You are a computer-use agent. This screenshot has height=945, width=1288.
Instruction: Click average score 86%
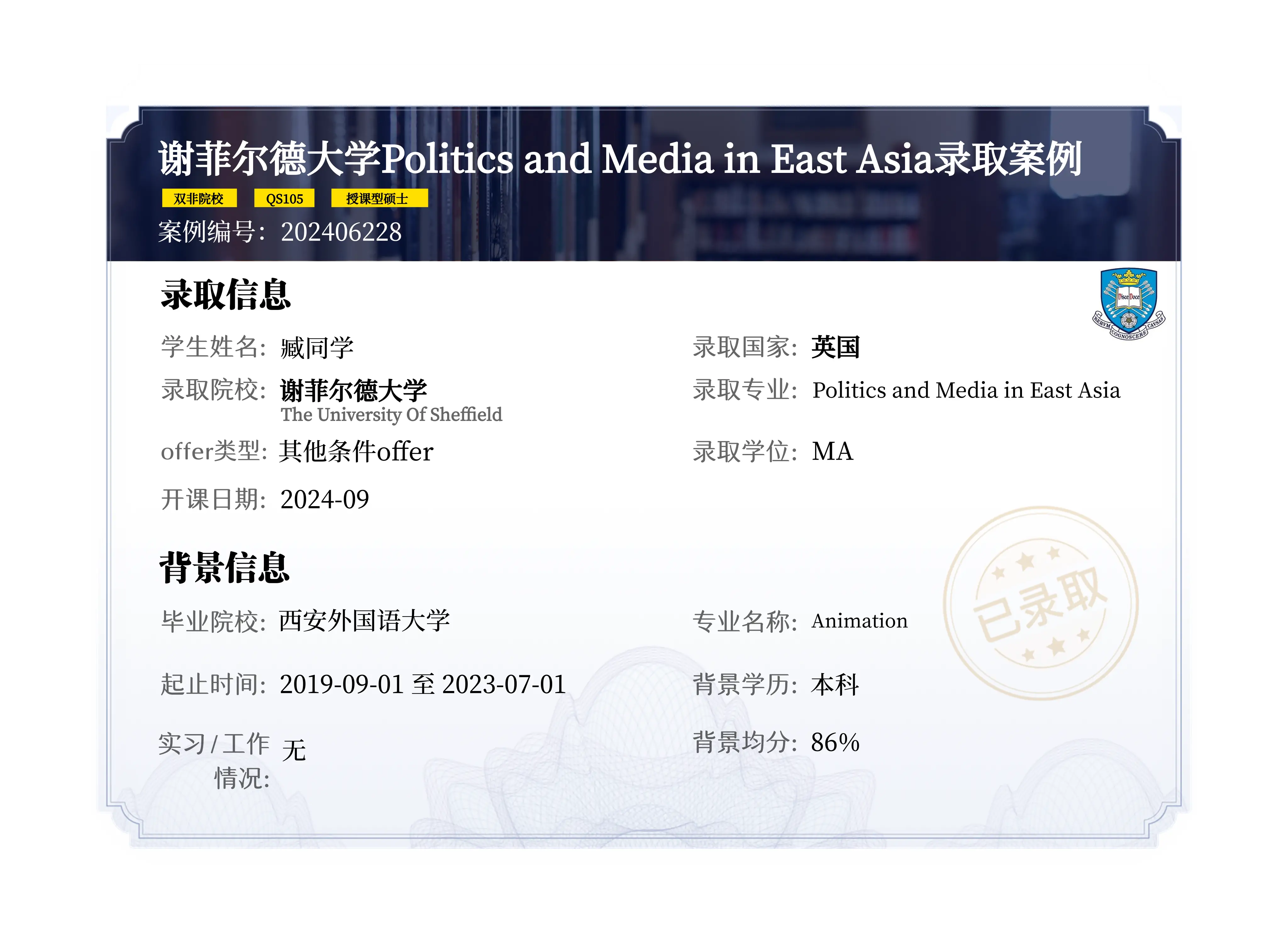pyautogui.click(x=835, y=743)
